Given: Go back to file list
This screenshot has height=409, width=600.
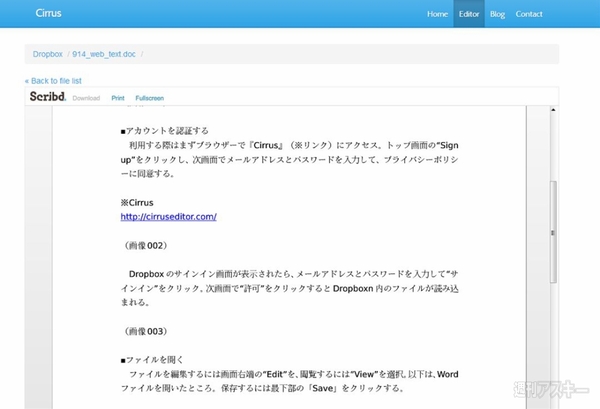Looking at the screenshot, I should point(53,81).
